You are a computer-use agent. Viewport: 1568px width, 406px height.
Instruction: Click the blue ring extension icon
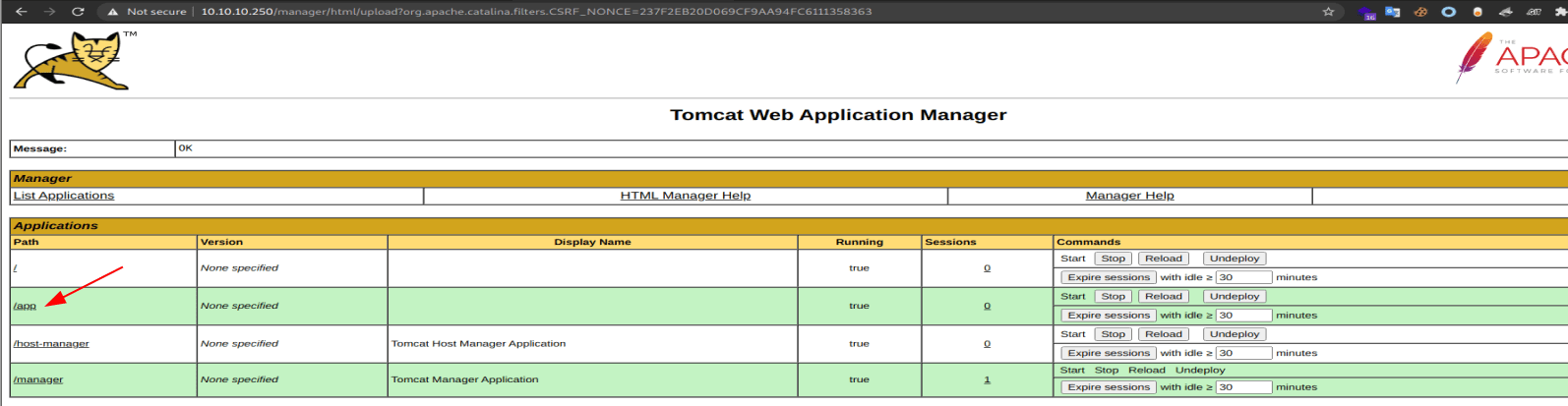pyautogui.click(x=1448, y=12)
